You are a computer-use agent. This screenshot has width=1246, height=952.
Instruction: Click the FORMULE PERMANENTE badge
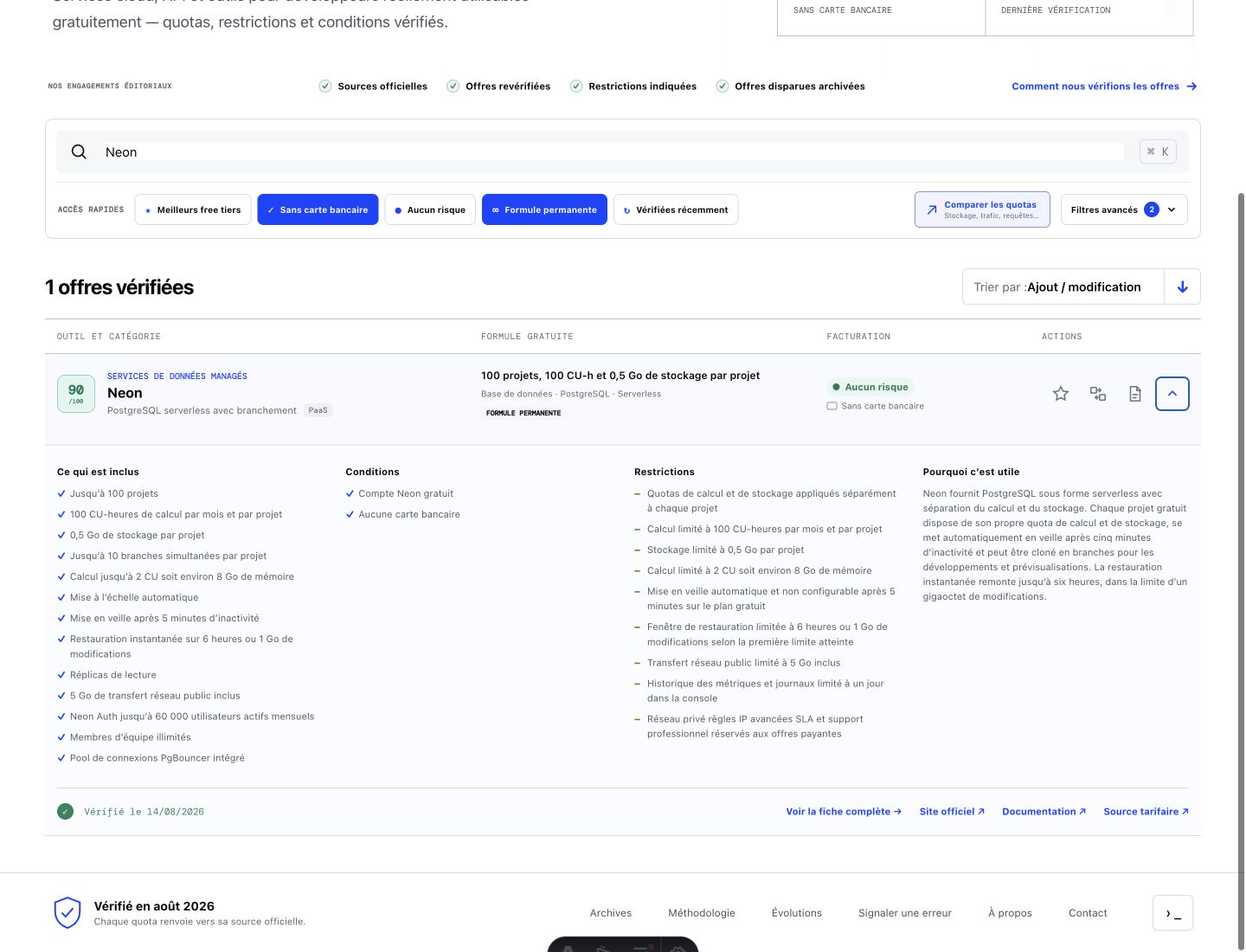[x=523, y=414]
